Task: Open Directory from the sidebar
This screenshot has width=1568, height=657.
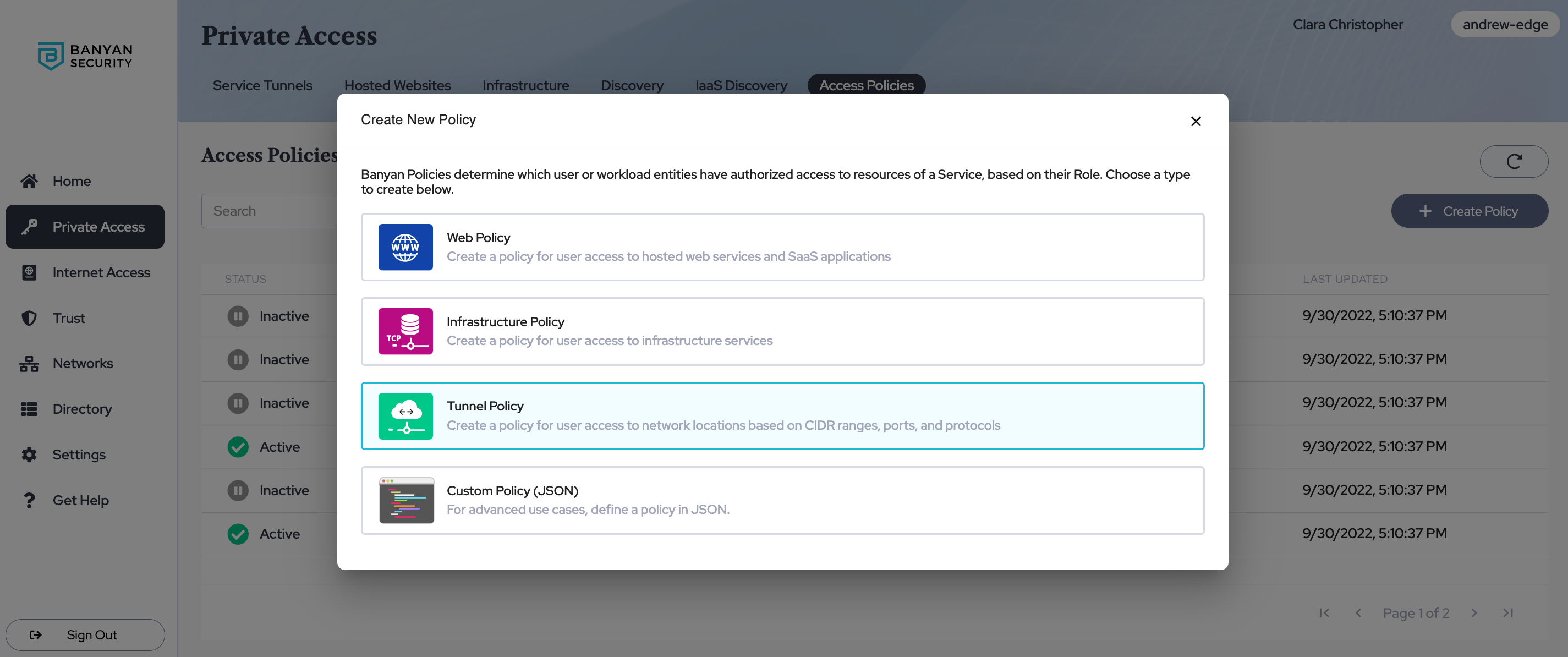Action: point(81,409)
